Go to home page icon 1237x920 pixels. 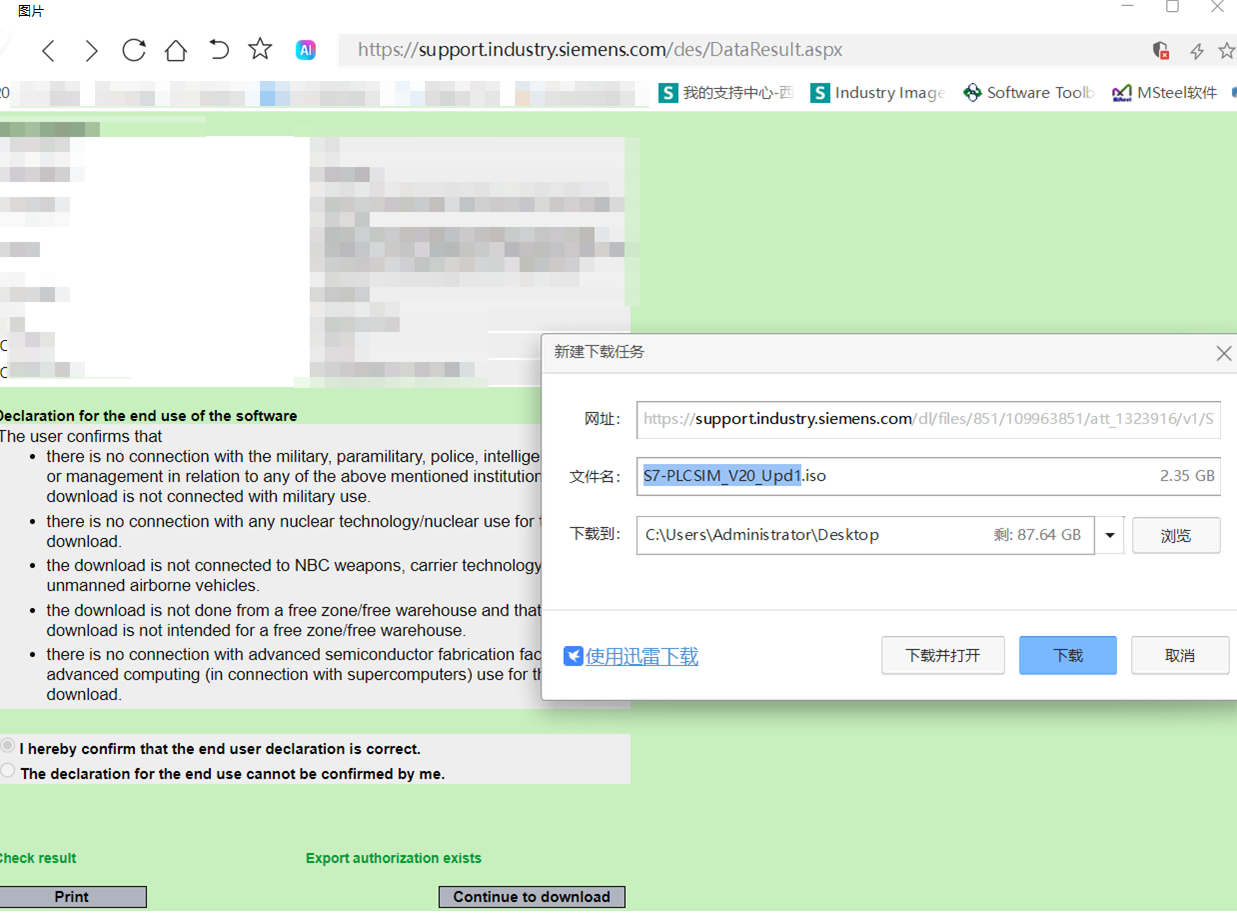176,50
